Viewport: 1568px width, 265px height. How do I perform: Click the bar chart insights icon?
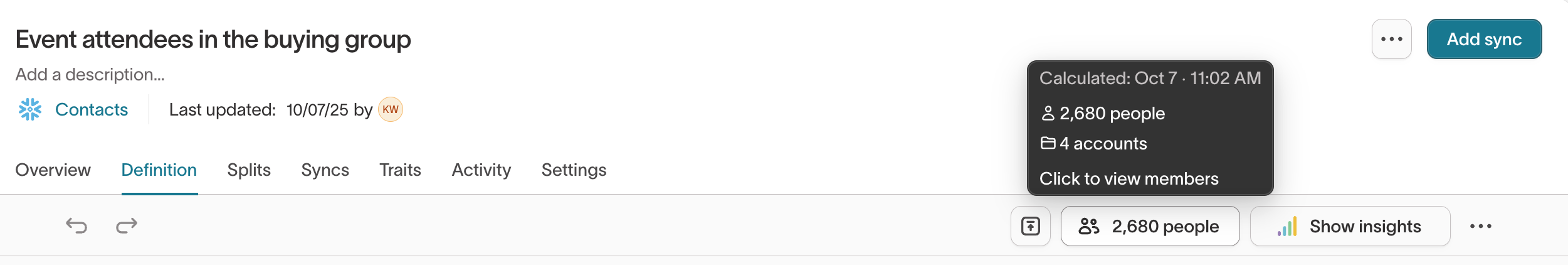pyautogui.click(x=1286, y=227)
